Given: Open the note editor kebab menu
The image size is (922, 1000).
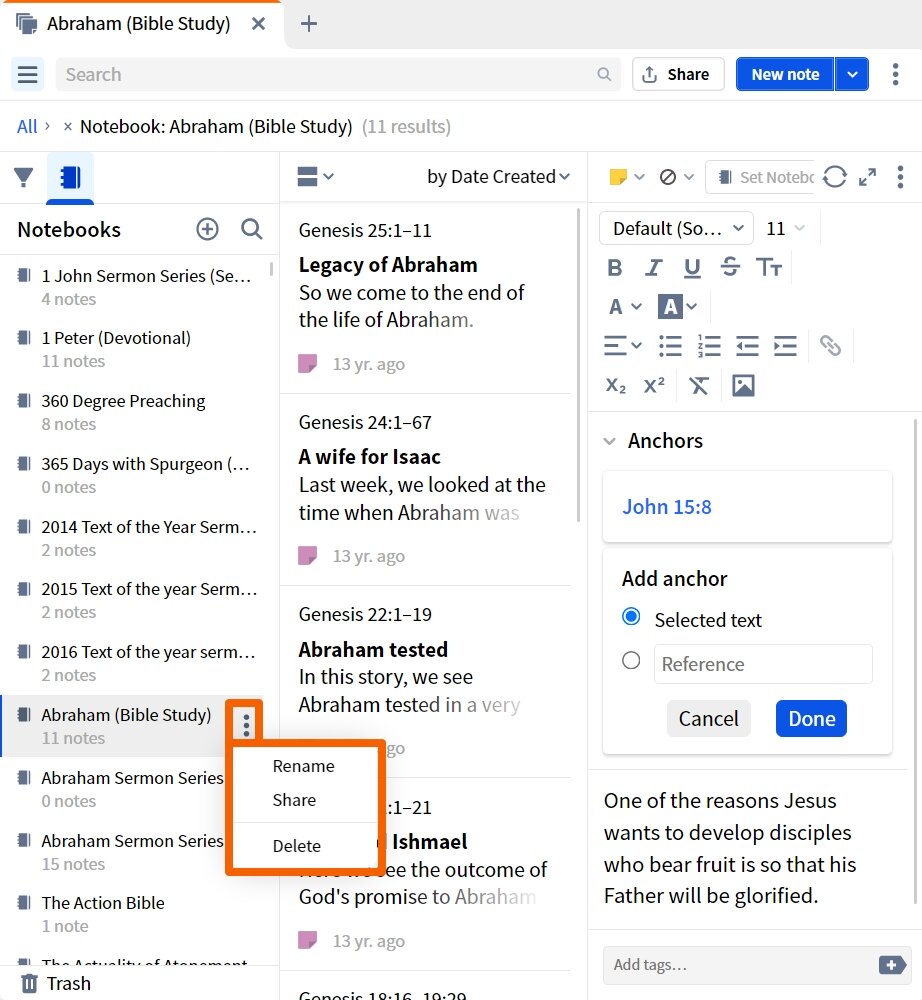Looking at the screenshot, I should point(900,177).
